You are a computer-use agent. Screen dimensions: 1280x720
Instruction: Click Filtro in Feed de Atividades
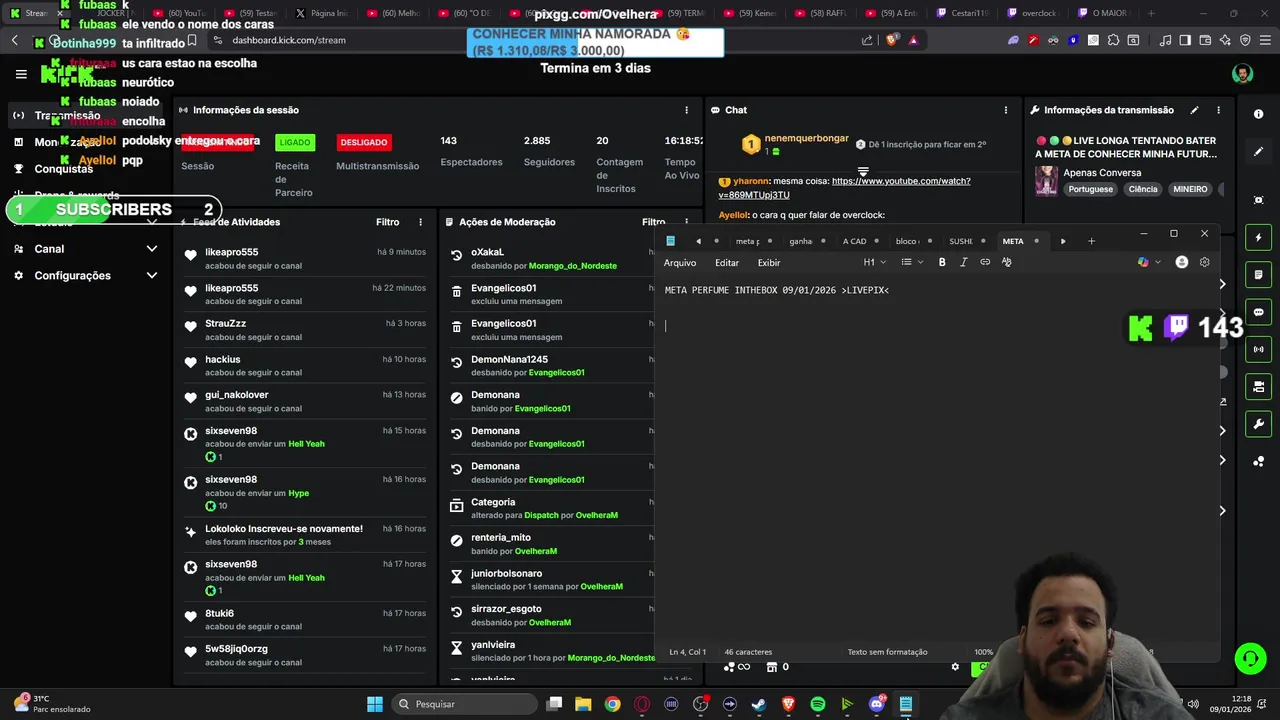point(387,222)
